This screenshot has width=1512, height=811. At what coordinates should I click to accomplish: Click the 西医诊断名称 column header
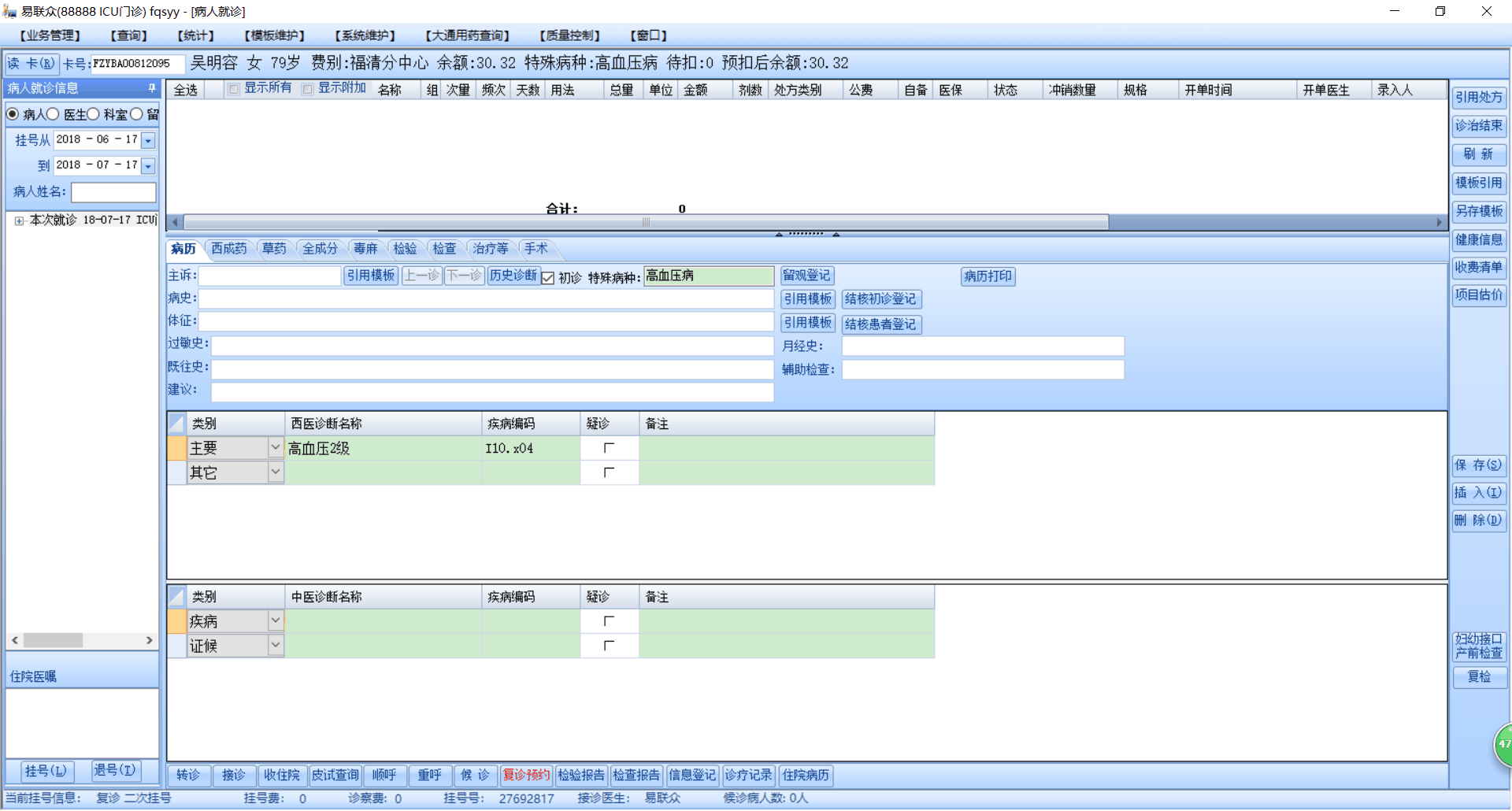(383, 424)
